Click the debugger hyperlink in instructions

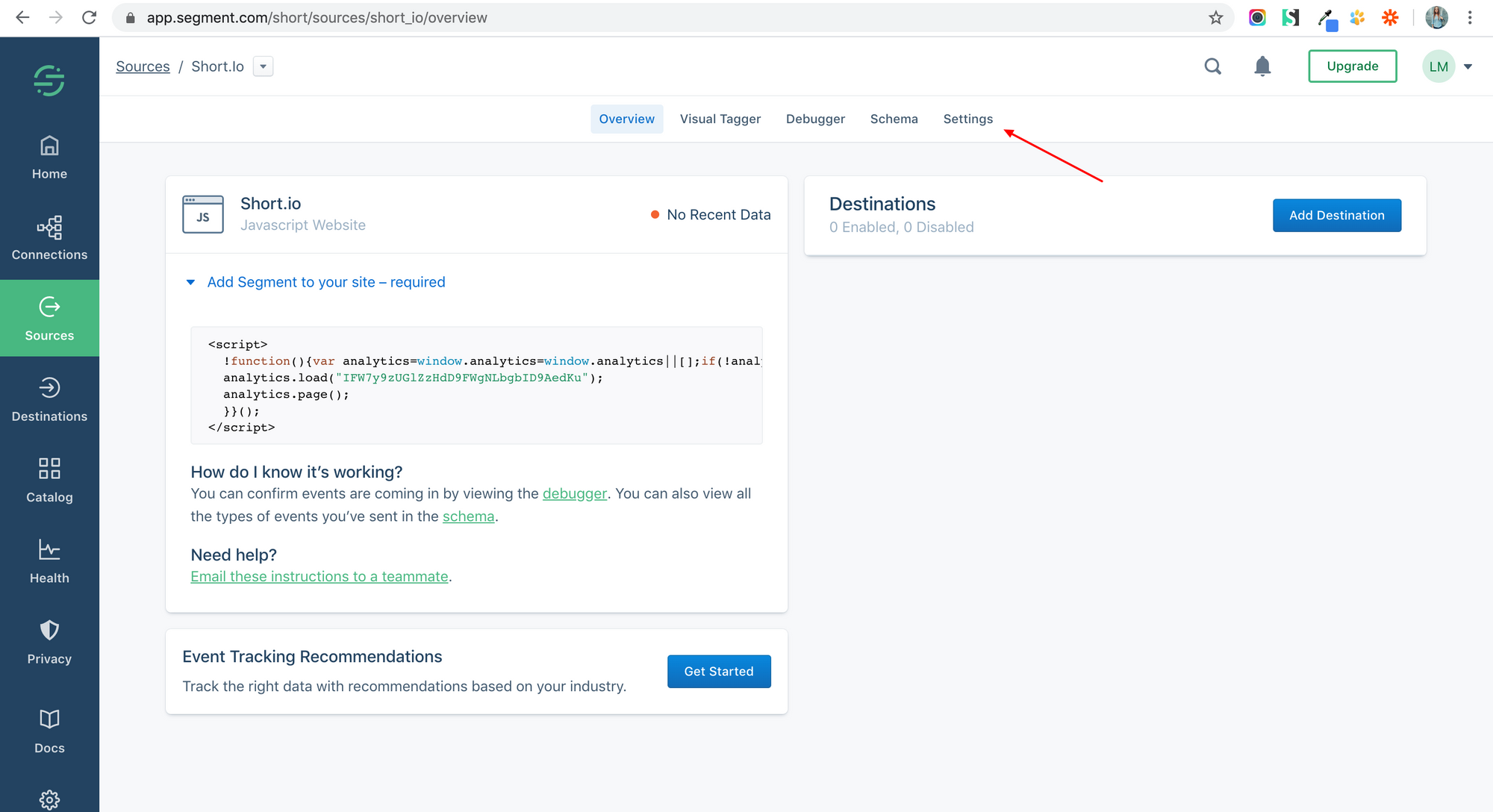(x=574, y=492)
